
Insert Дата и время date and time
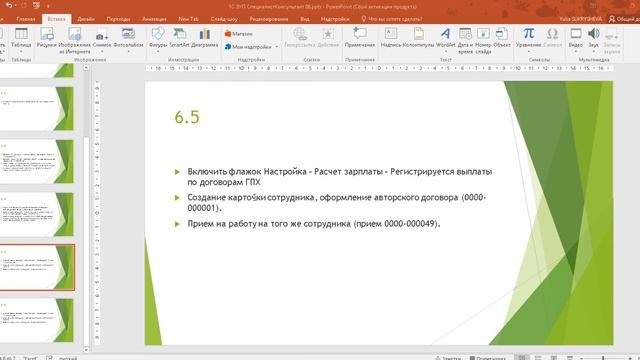465,40
